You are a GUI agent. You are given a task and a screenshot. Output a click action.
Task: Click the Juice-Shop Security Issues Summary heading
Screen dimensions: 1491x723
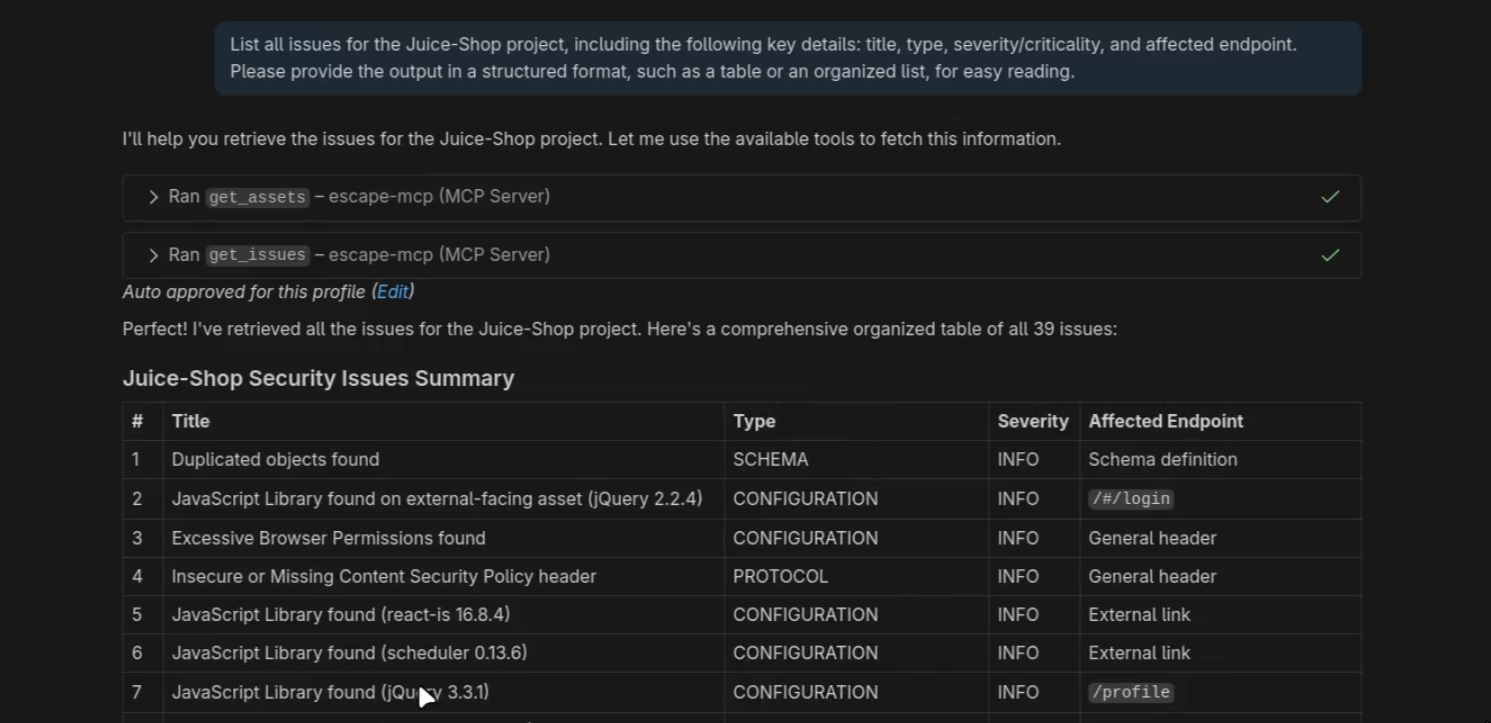pyautogui.click(x=318, y=378)
